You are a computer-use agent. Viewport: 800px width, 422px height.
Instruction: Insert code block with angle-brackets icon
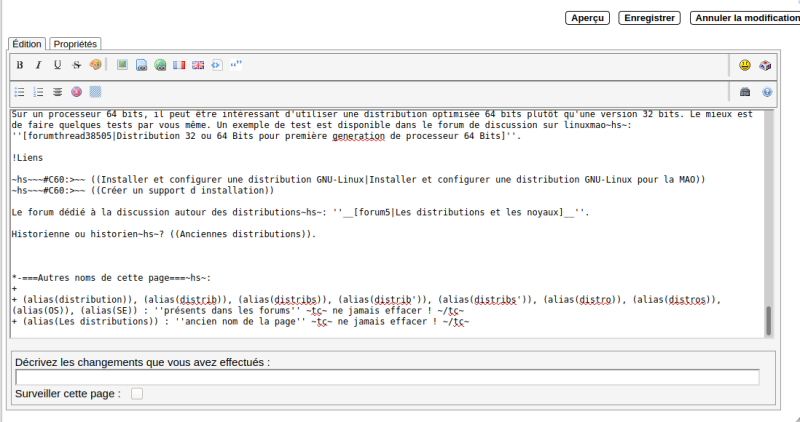[217, 65]
